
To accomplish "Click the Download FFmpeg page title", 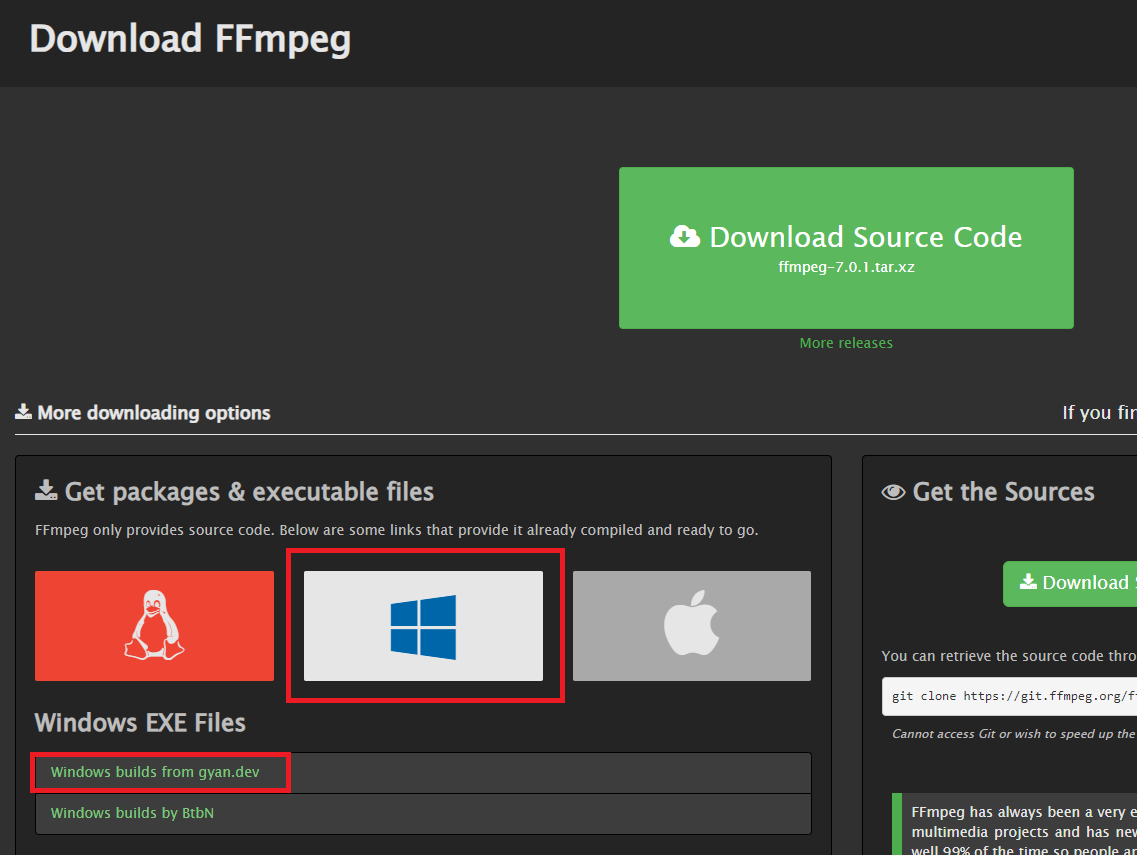I will (x=190, y=40).
